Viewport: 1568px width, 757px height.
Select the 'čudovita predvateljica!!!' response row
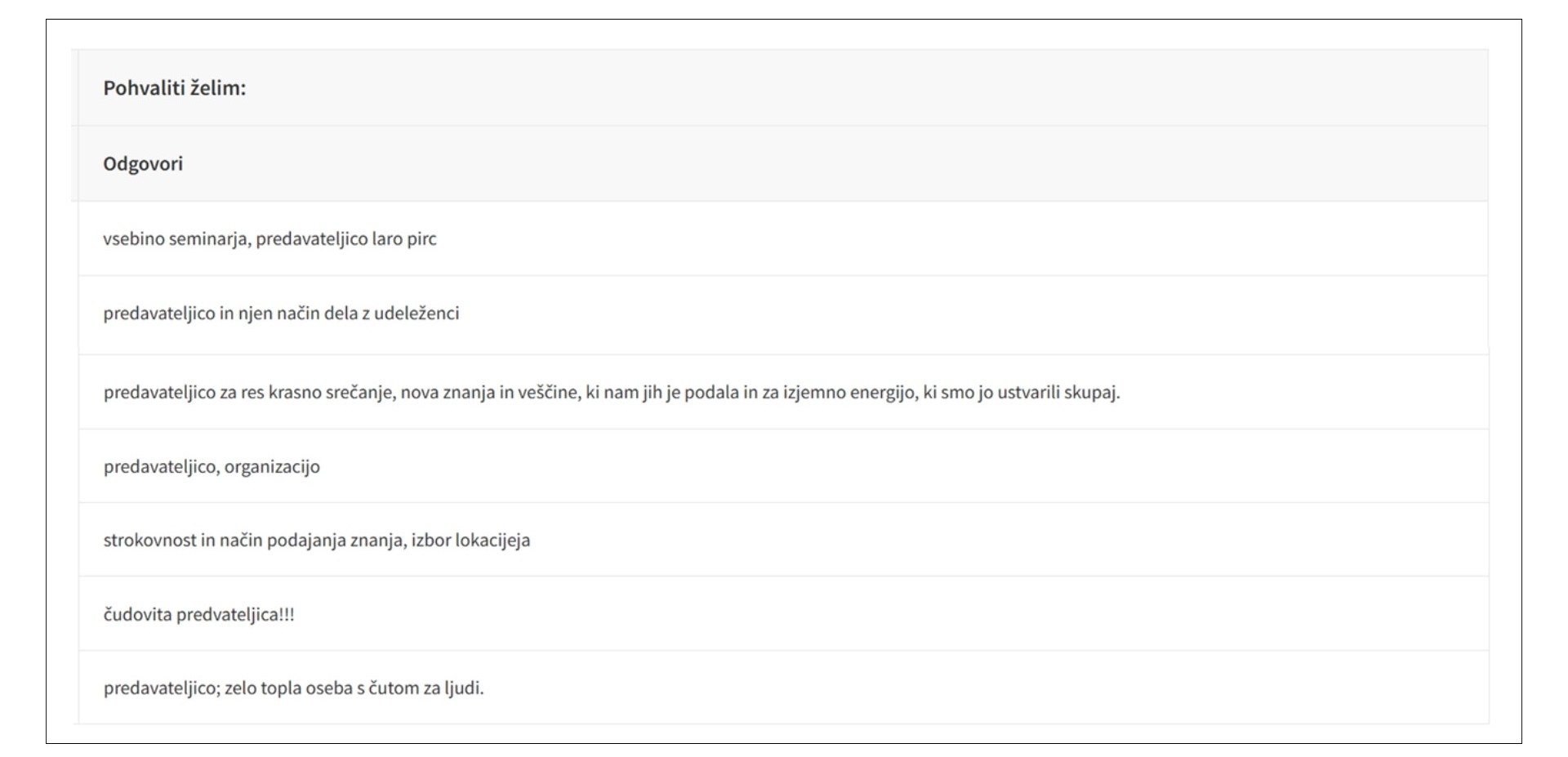tap(198, 615)
